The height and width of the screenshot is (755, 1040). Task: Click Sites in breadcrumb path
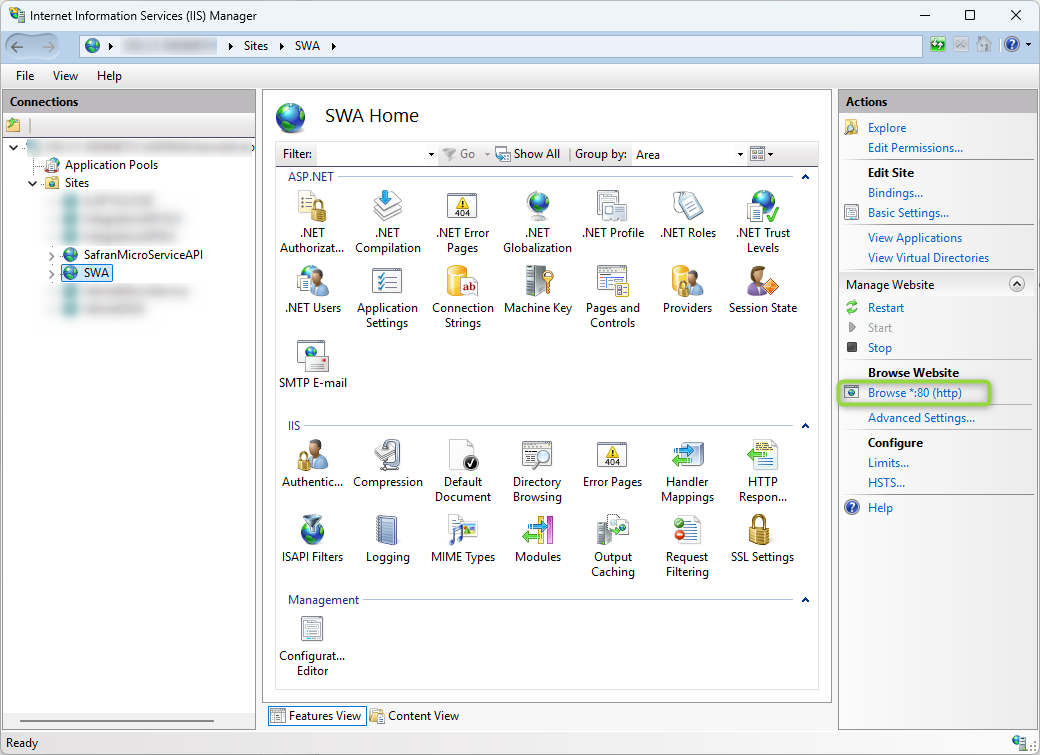tap(255, 46)
